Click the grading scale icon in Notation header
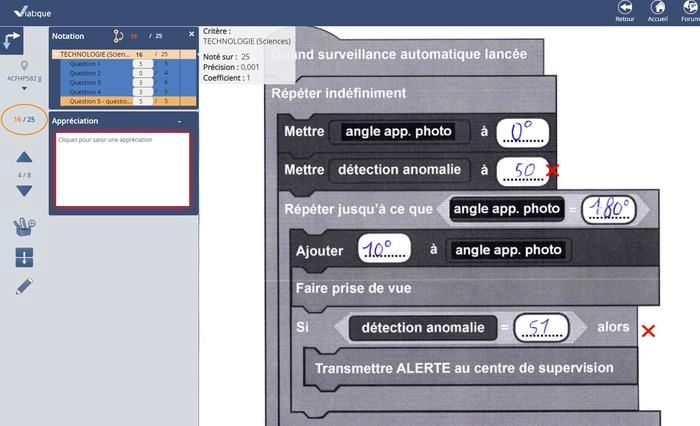 [118, 35]
